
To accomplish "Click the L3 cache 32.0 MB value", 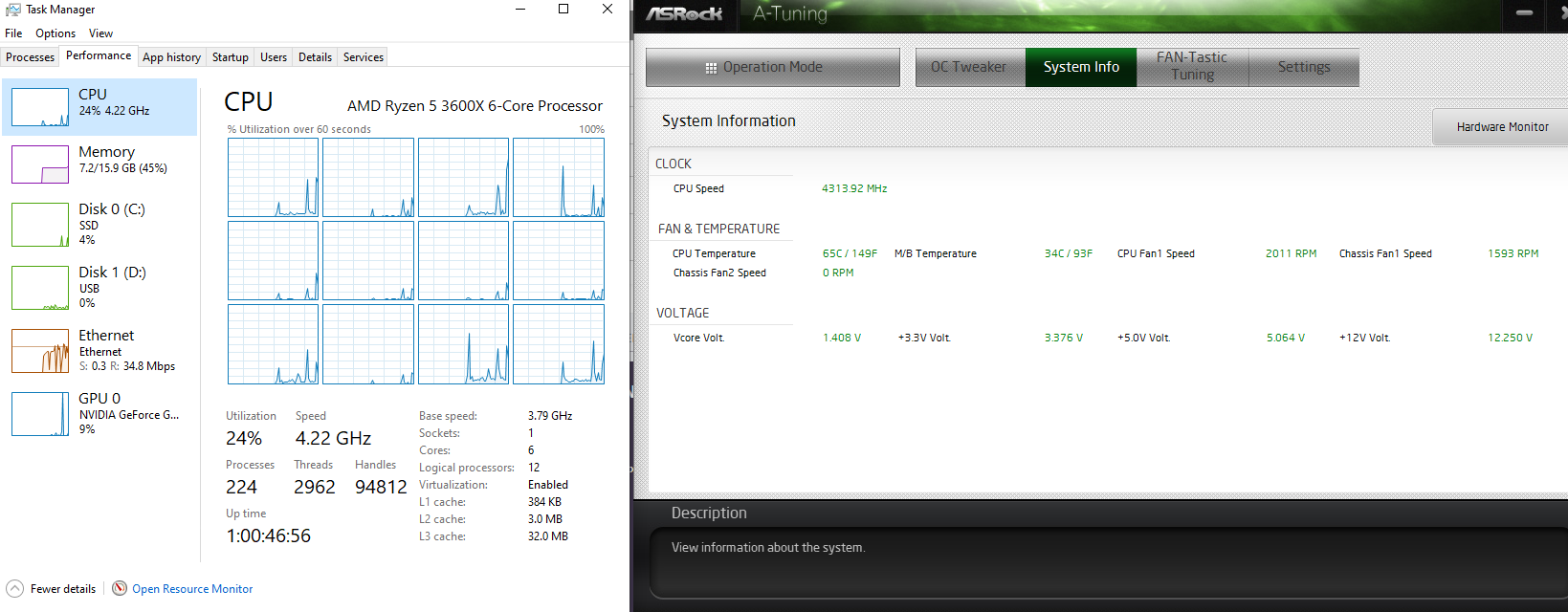I will pos(548,536).
